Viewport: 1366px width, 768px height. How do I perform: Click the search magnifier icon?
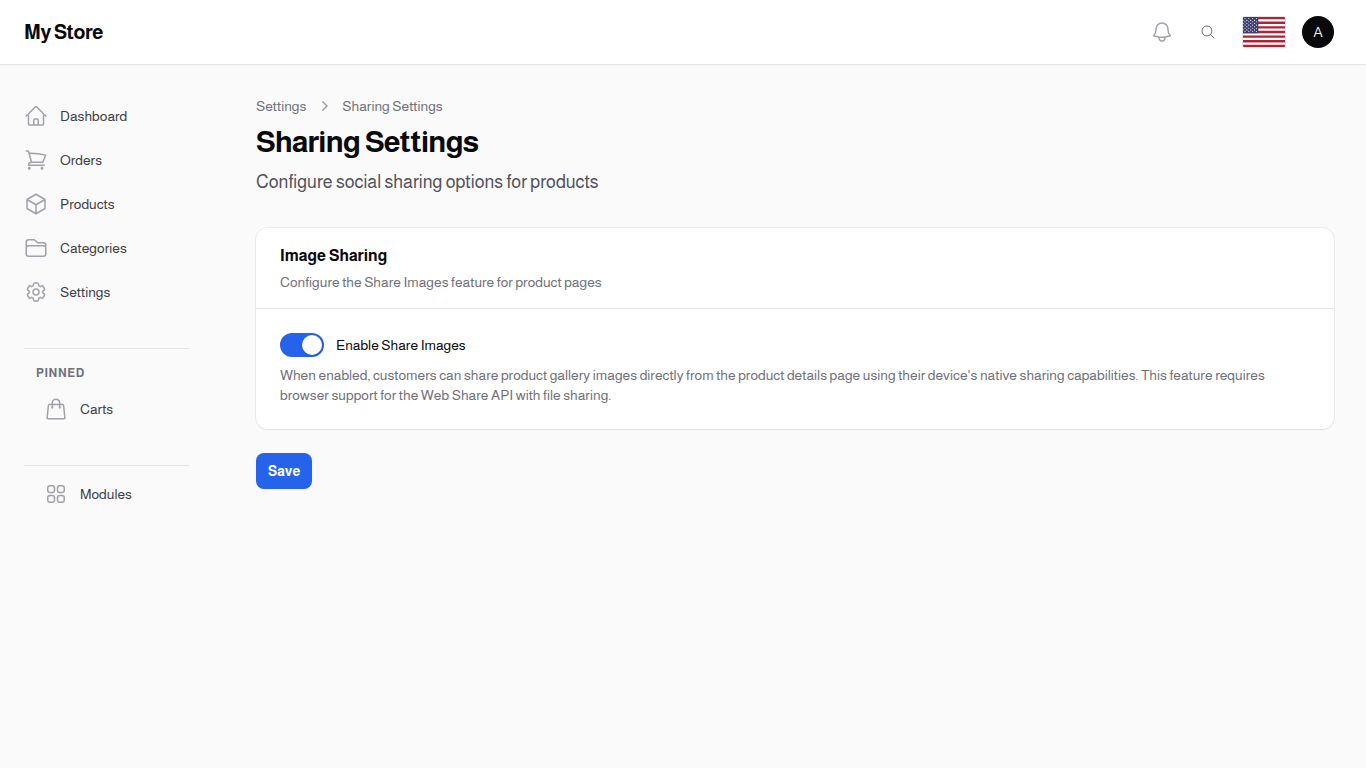1208,31
